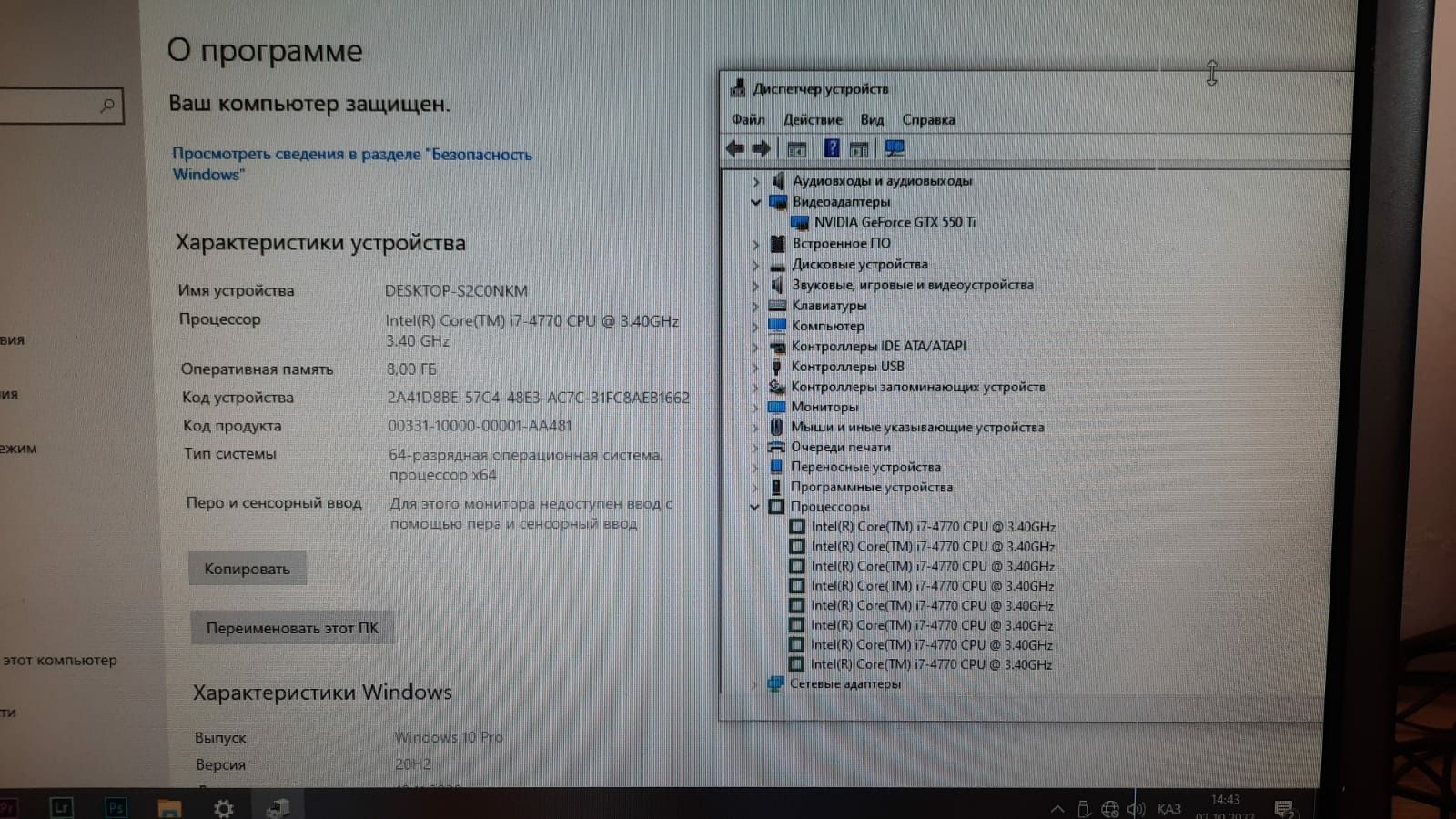The width and height of the screenshot is (1456, 819).
Task: Click the Переименовать этот ПК button
Action: (x=292, y=628)
